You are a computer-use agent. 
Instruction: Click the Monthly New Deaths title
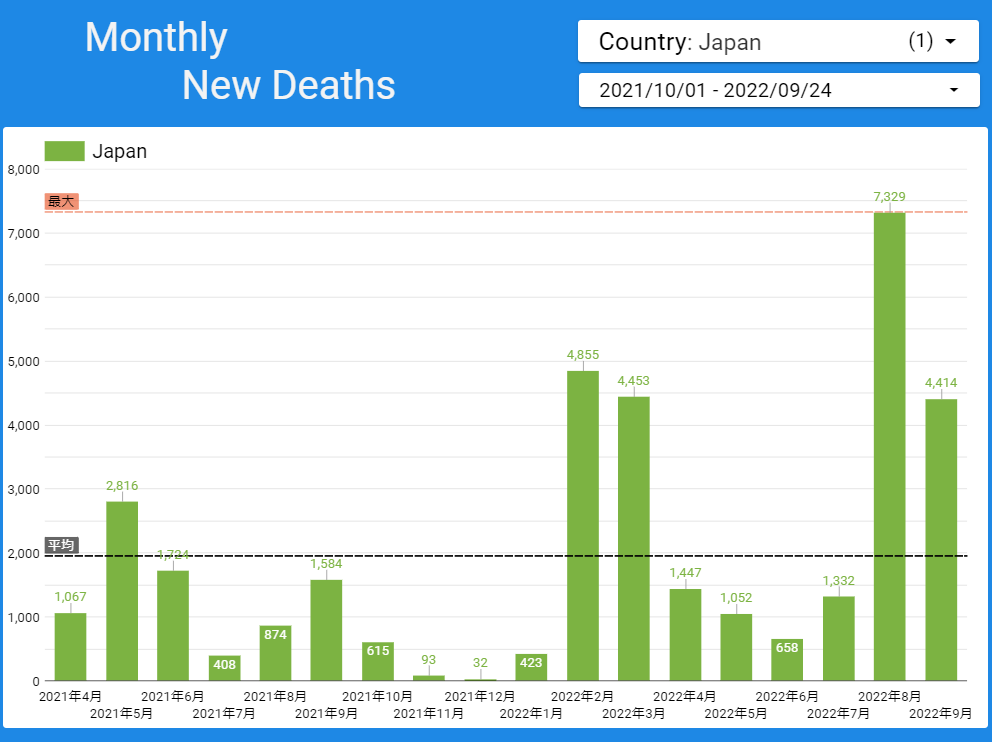240,61
